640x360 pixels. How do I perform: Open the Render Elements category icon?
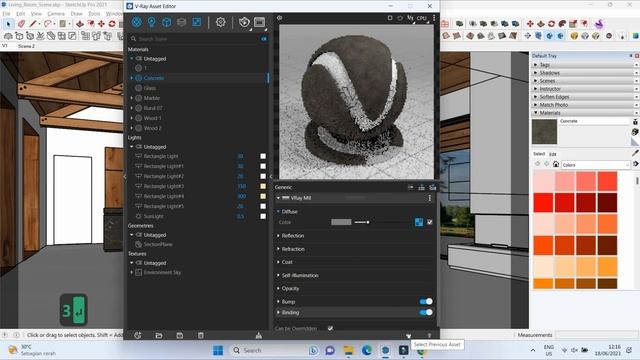tap(182, 22)
